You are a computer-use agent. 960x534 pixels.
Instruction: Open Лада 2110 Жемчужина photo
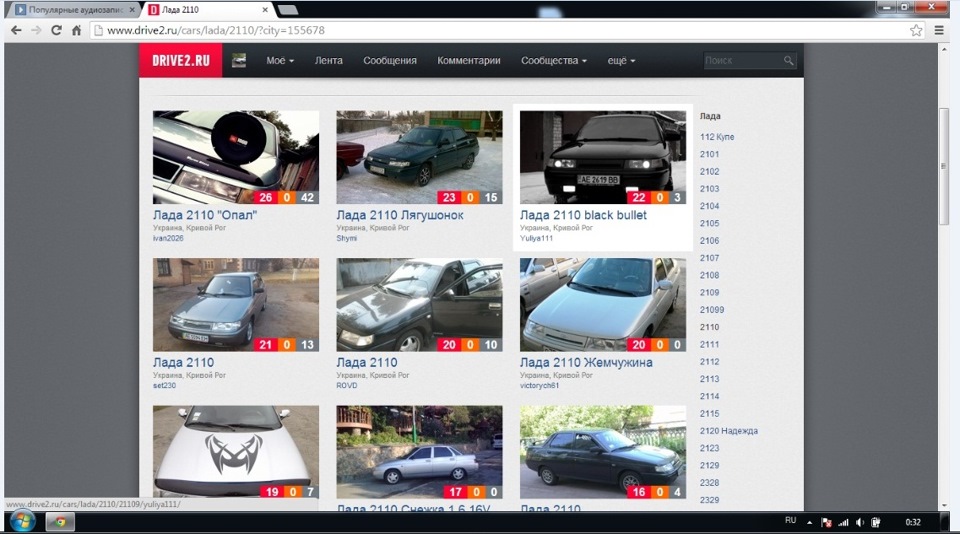(x=603, y=304)
